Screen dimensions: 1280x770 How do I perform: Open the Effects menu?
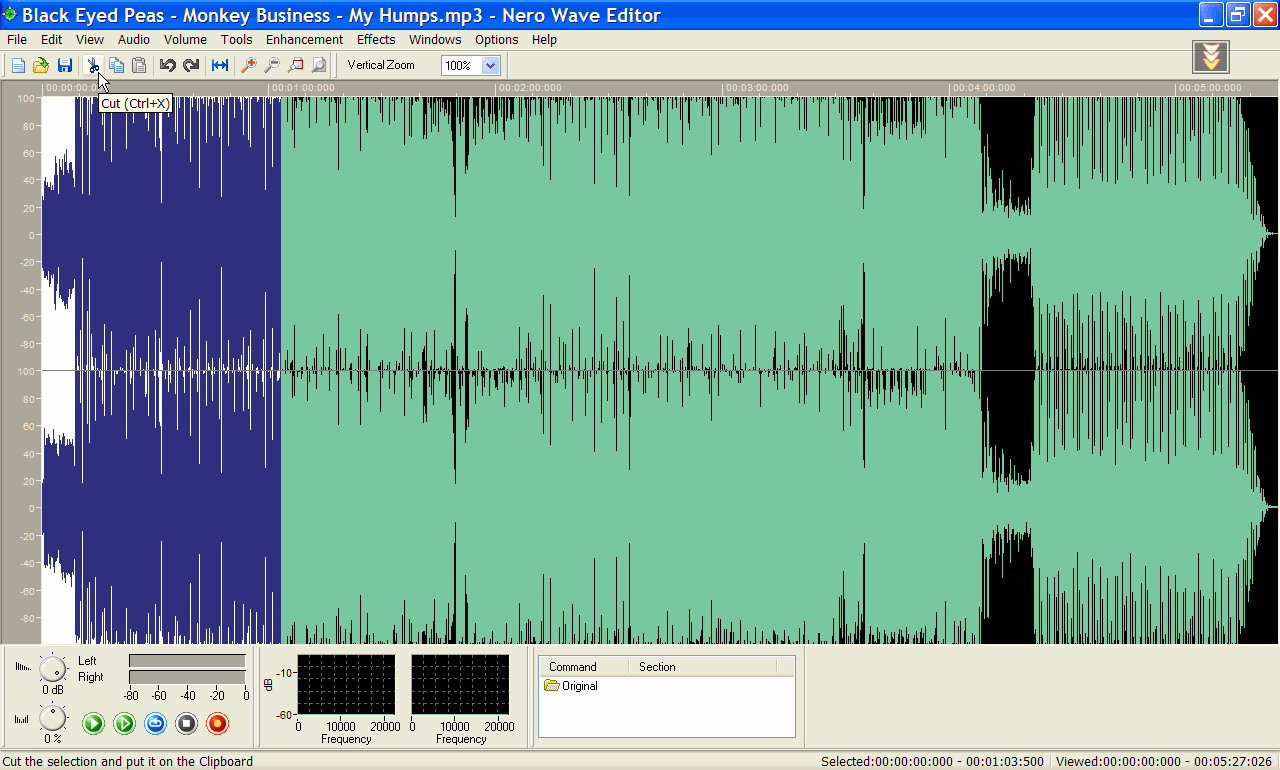[x=376, y=40]
